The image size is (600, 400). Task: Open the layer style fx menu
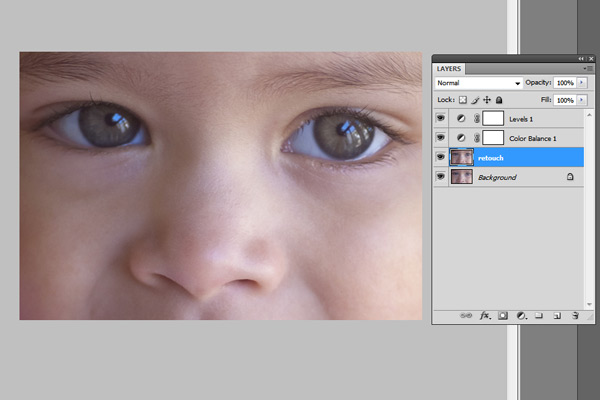(x=485, y=316)
